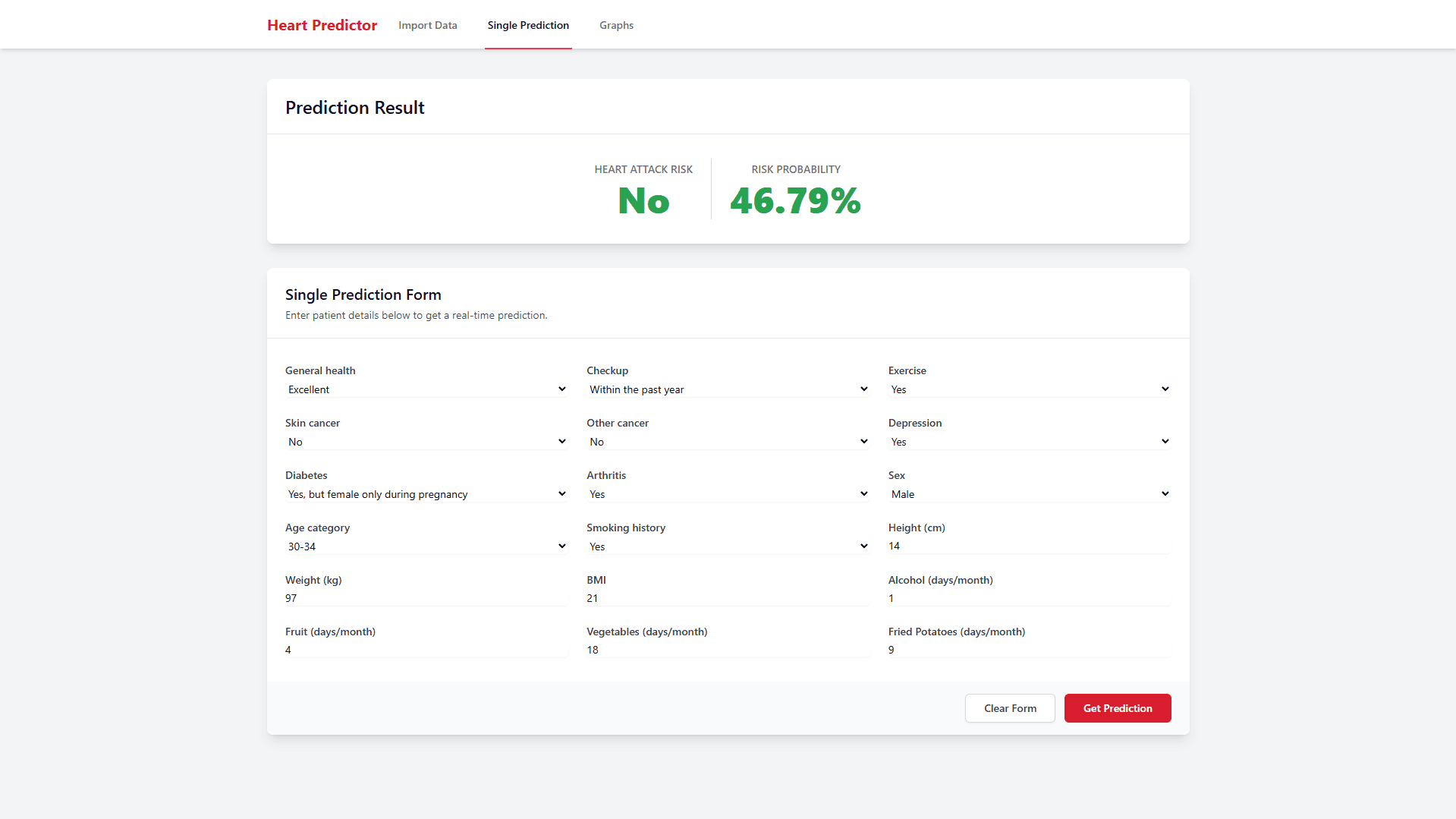Viewport: 1456px width, 819px height.
Task: Click the Vegetables (days/month) field
Action: [x=728, y=650]
